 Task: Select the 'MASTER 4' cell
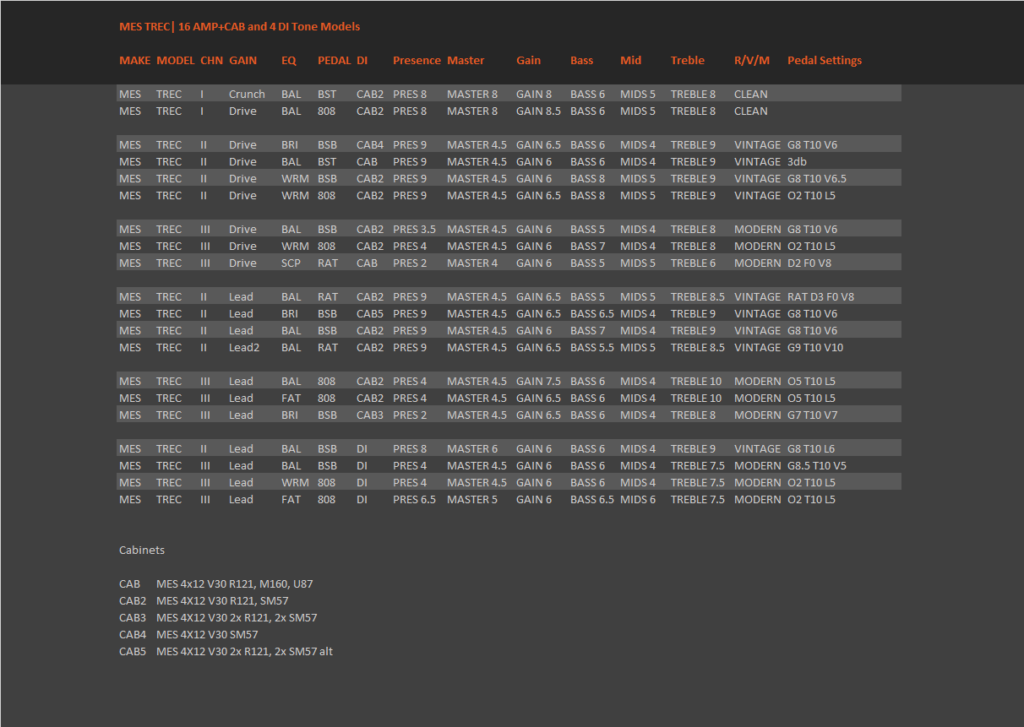472,263
